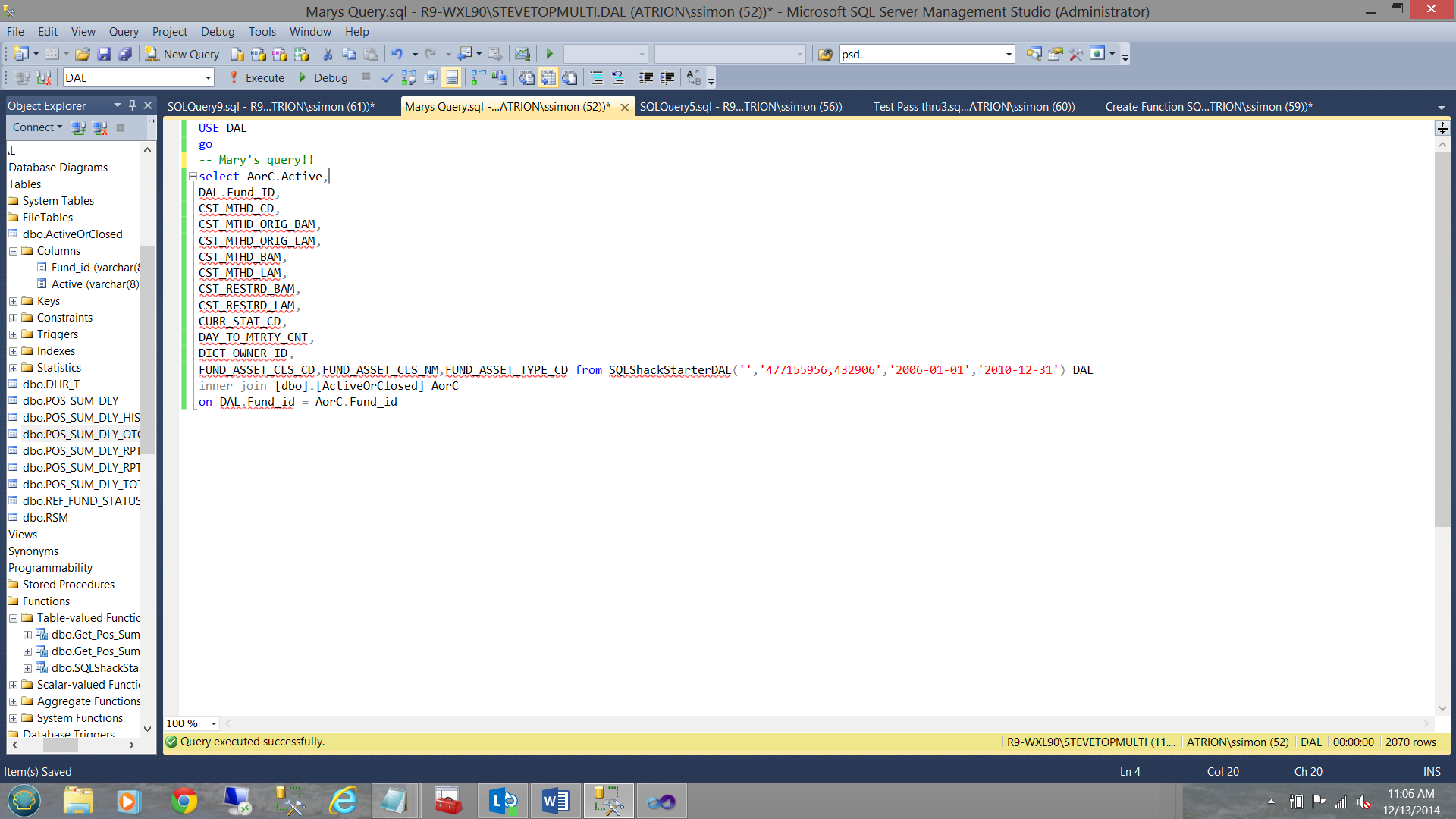Click the Open File folder icon
This screenshot has width=1456, height=819.
83,54
